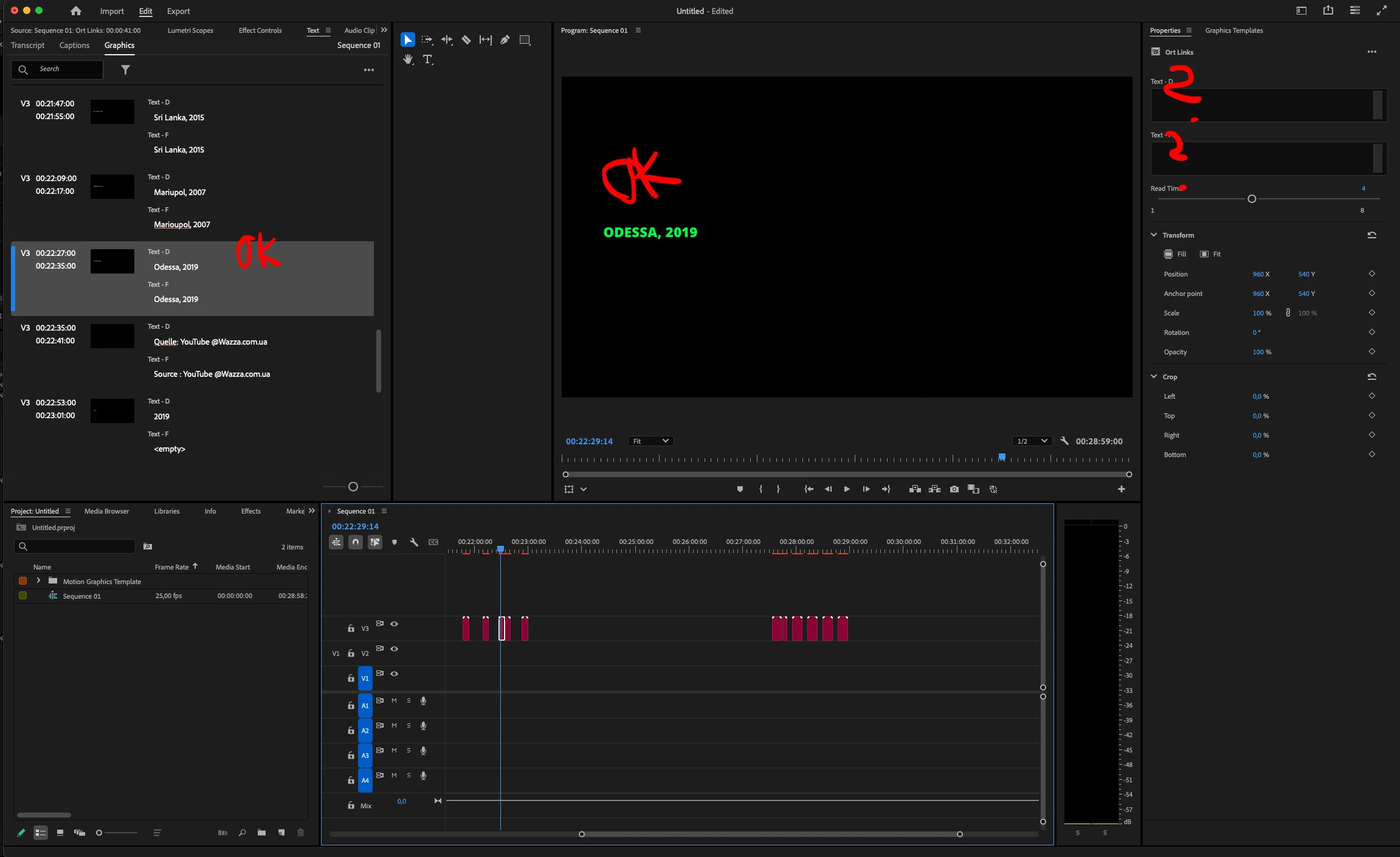Viewport: 1400px width, 857px height.
Task: Open the Graphics Templates tab
Action: coord(1233,30)
